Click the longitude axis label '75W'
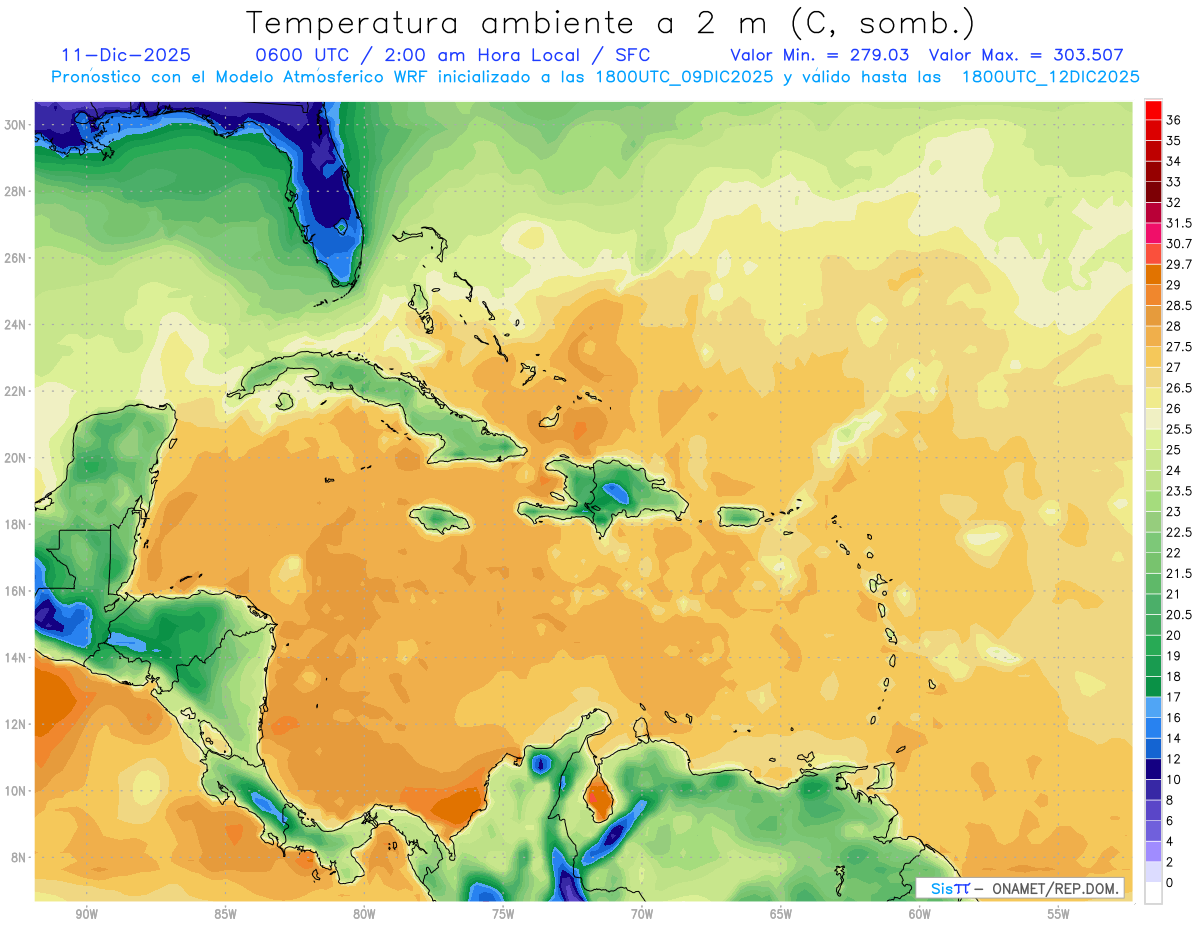This screenshot has height=927, width=1200. pyautogui.click(x=503, y=915)
